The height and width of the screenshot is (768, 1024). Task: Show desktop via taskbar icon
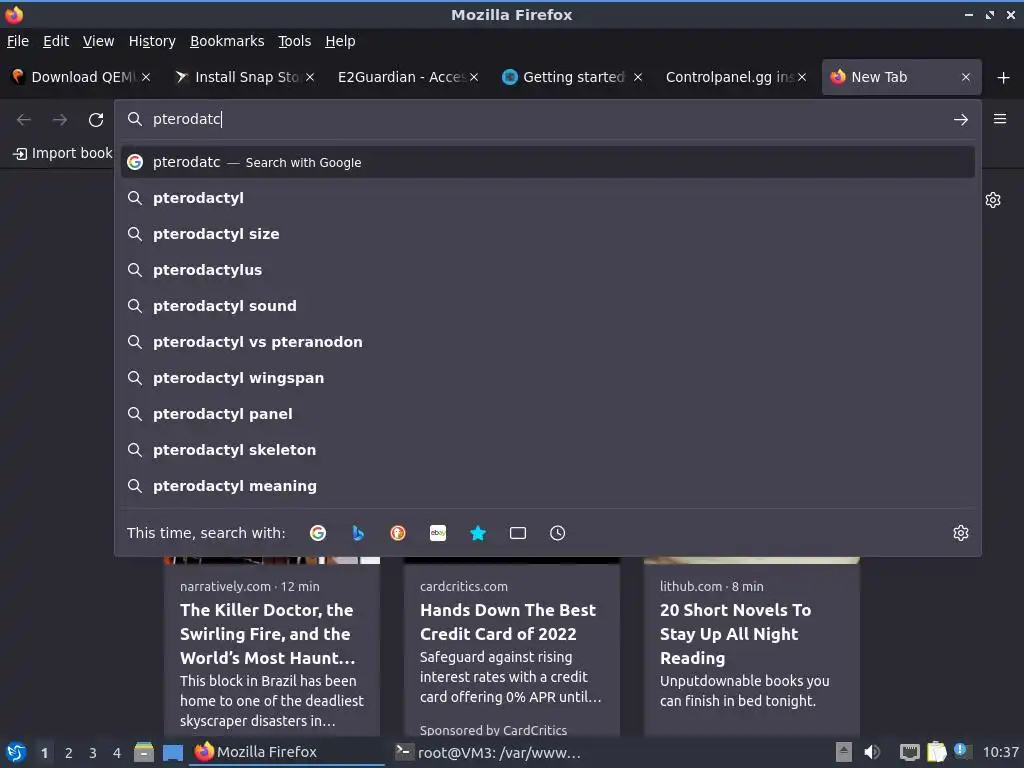[173, 752]
